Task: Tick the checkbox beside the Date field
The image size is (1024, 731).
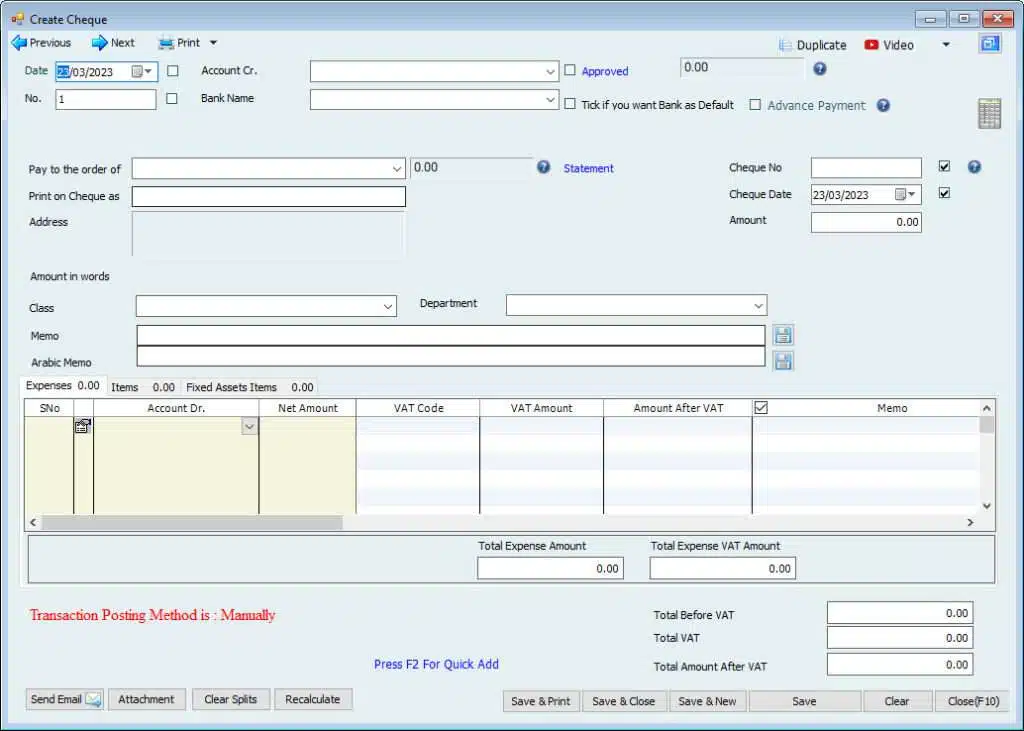Action: coord(172,71)
